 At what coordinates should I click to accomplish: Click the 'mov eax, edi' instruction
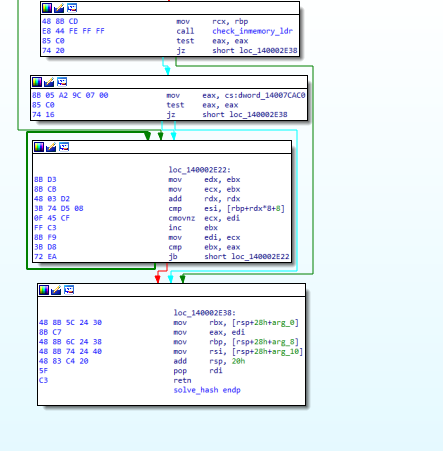pos(209,332)
